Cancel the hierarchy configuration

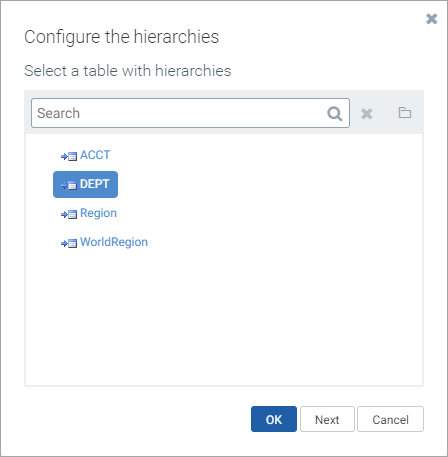pos(390,419)
